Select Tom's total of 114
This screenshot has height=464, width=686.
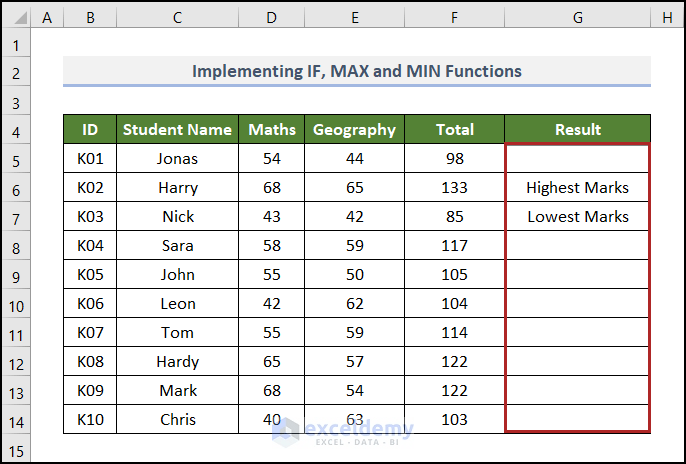(455, 332)
